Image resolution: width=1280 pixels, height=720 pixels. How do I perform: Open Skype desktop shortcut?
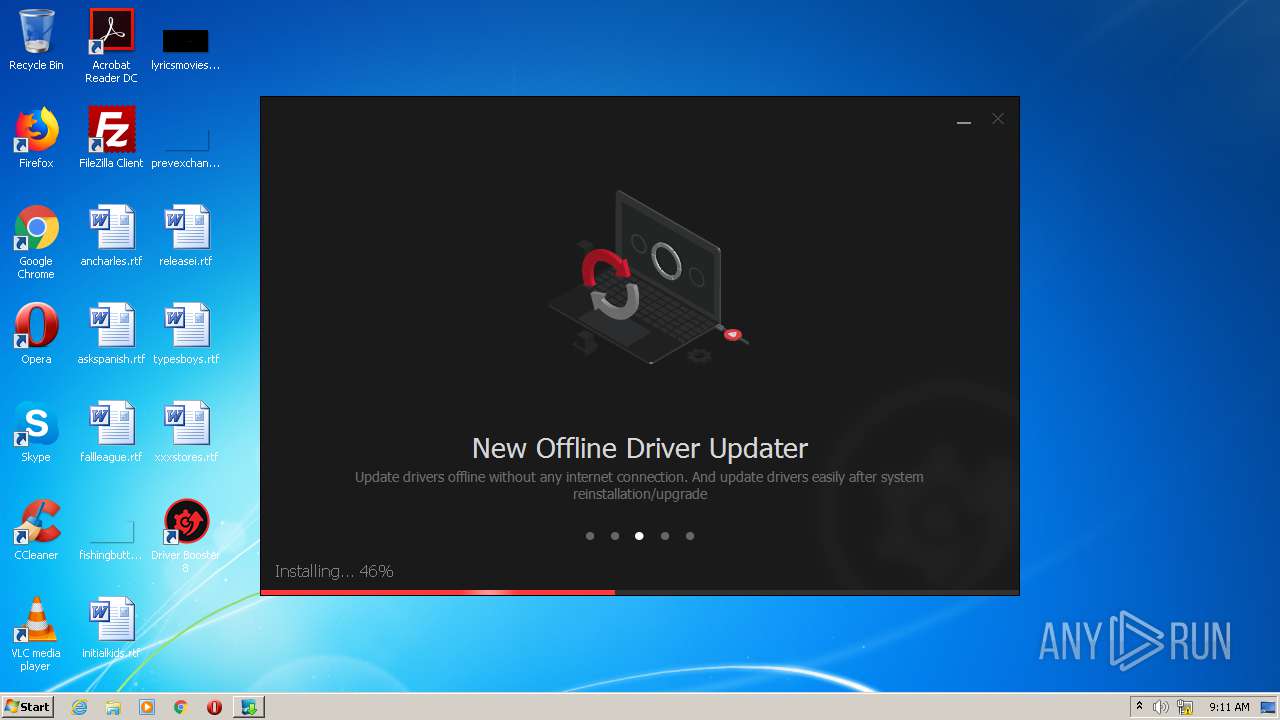[36, 432]
